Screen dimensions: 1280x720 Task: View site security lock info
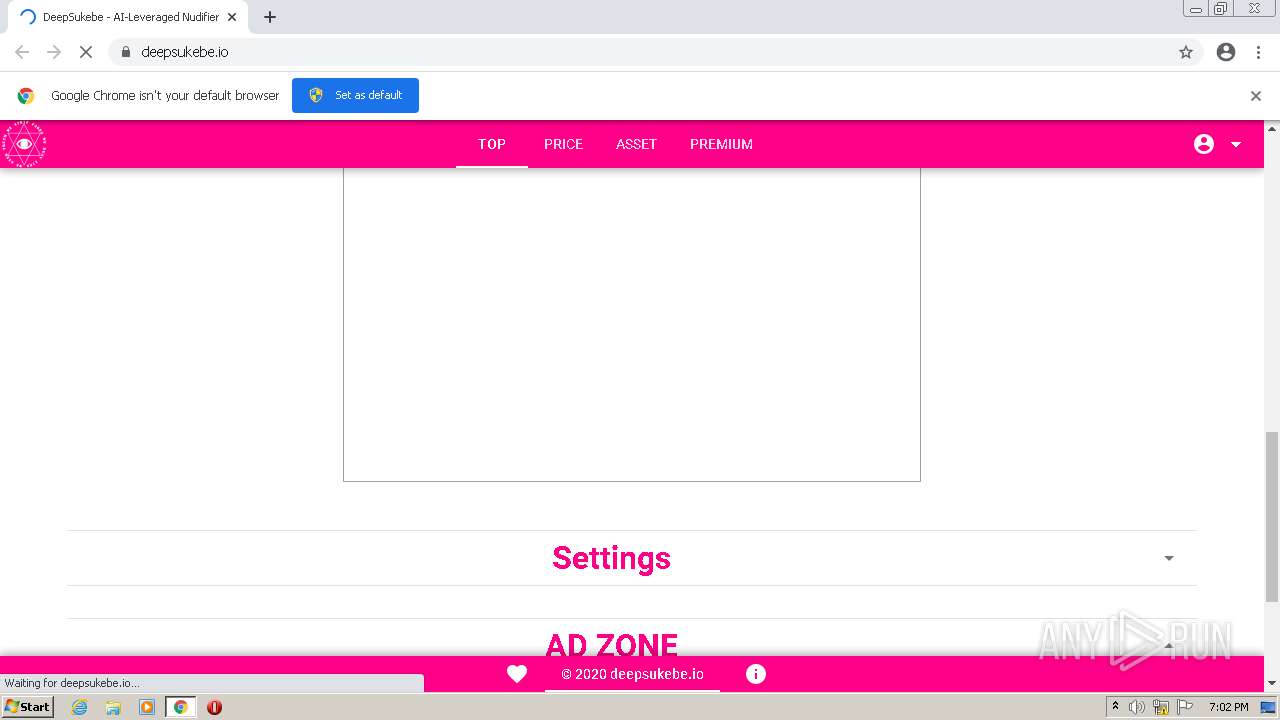coord(125,52)
